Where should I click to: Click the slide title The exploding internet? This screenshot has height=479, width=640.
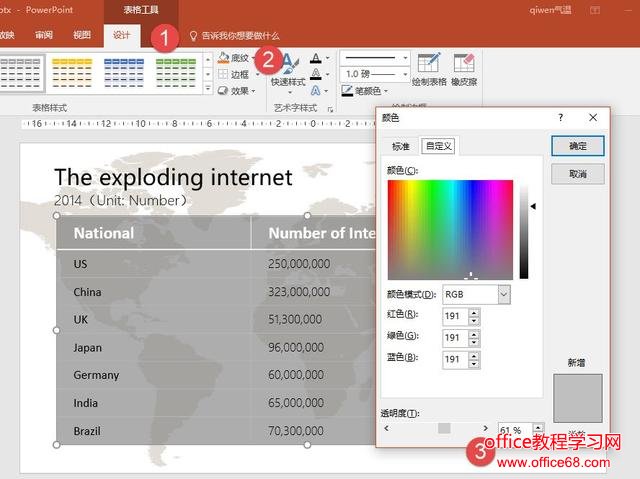point(173,177)
